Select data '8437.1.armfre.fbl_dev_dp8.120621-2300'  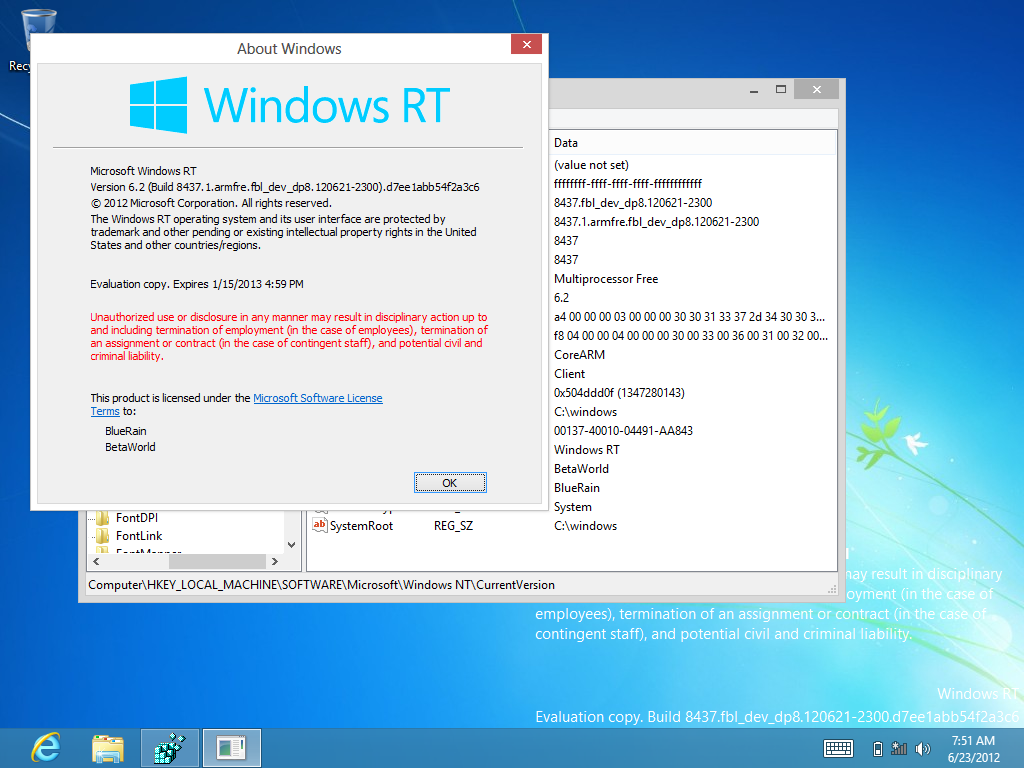(656, 222)
